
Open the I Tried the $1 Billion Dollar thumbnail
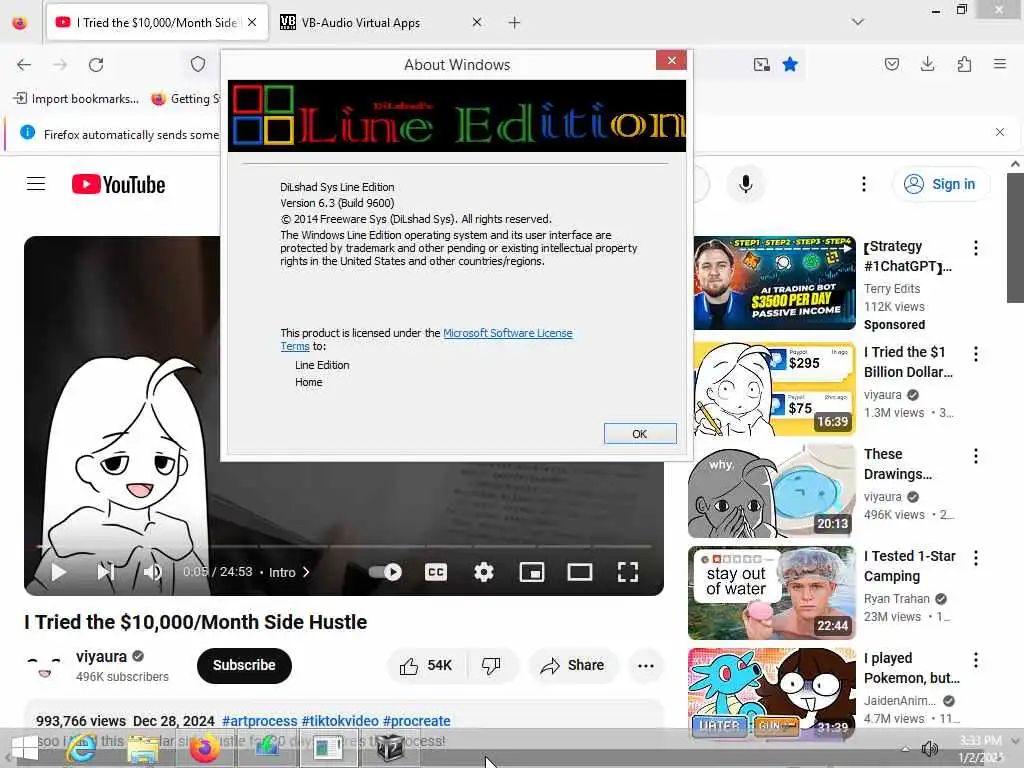(x=774, y=389)
